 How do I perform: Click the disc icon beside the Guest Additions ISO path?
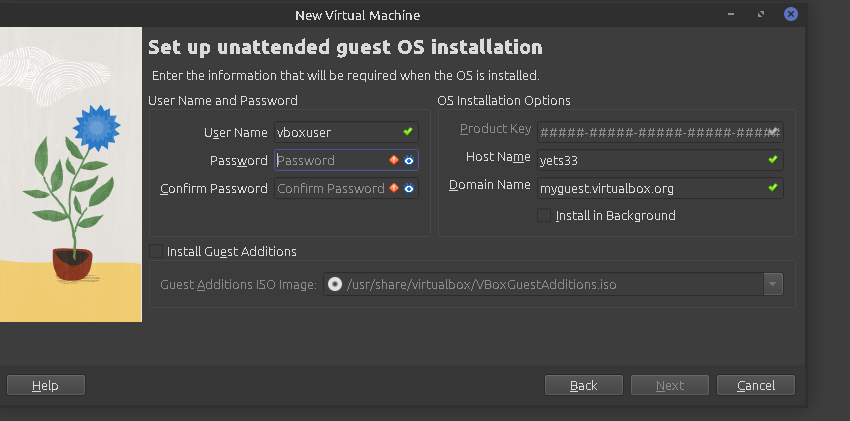pos(335,285)
